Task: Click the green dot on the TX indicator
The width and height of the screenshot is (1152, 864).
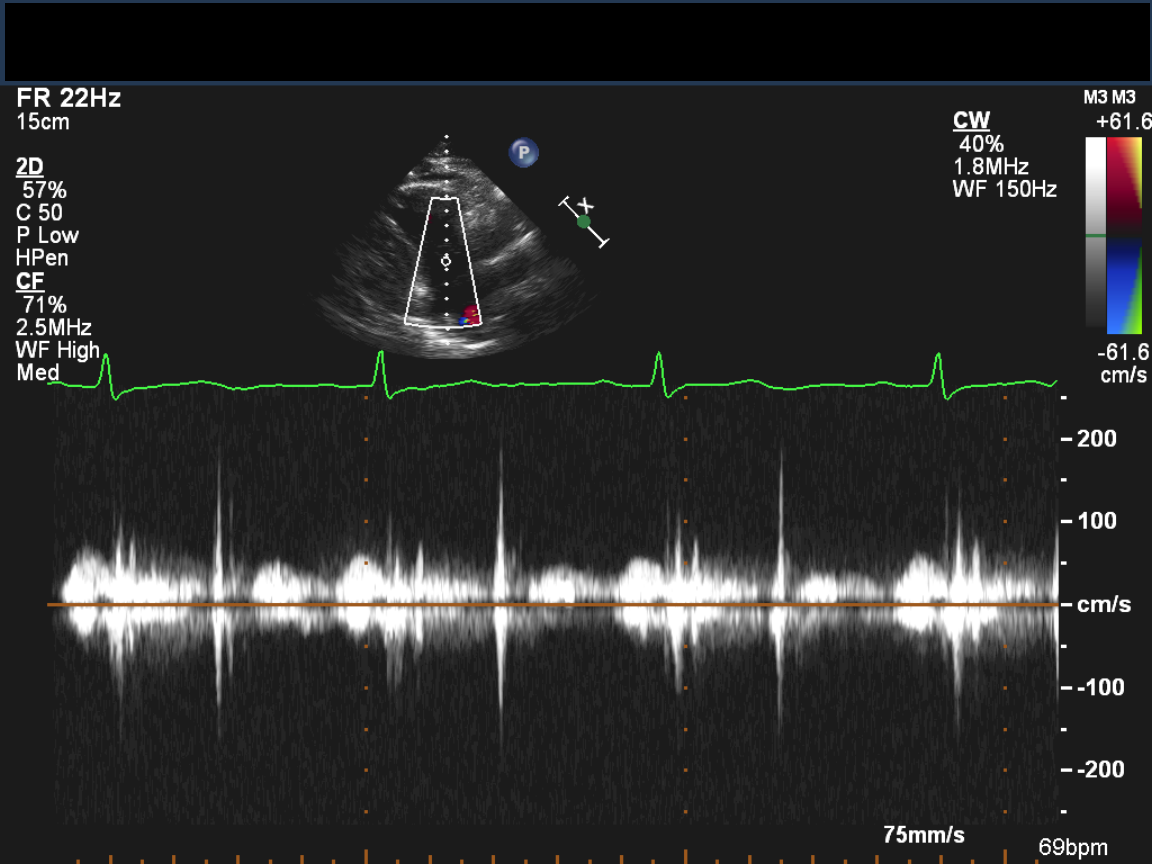Action: [x=584, y=222]
